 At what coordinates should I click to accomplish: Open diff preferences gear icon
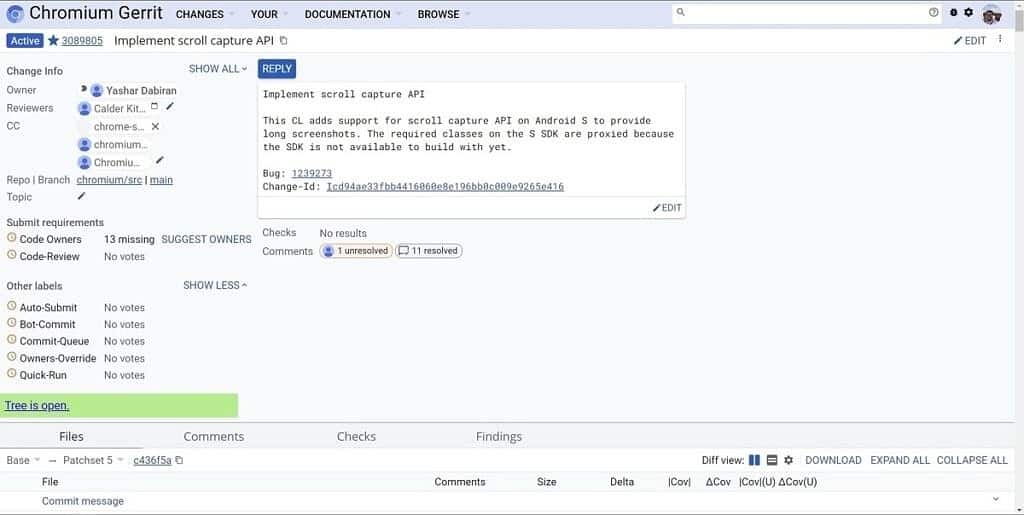pyautogui.click(x=788, y=460)
